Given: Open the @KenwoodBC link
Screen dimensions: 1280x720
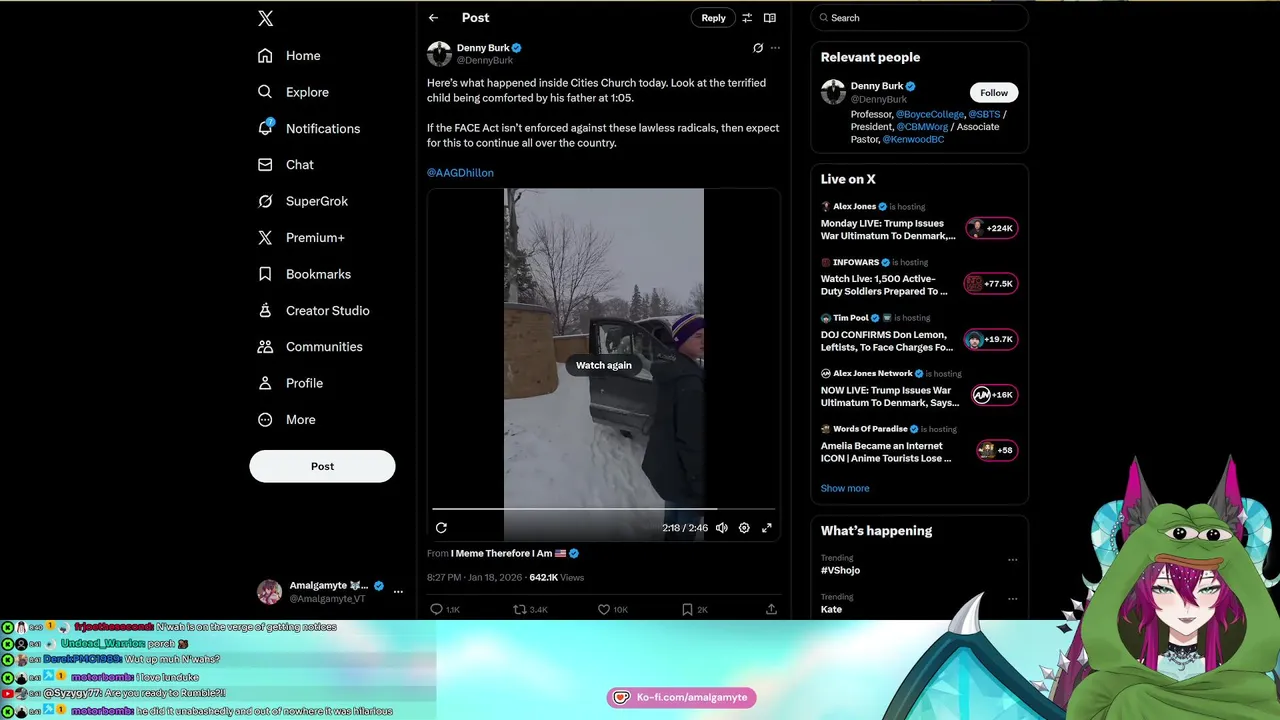Looking at the screenshot, I should 913,140.
